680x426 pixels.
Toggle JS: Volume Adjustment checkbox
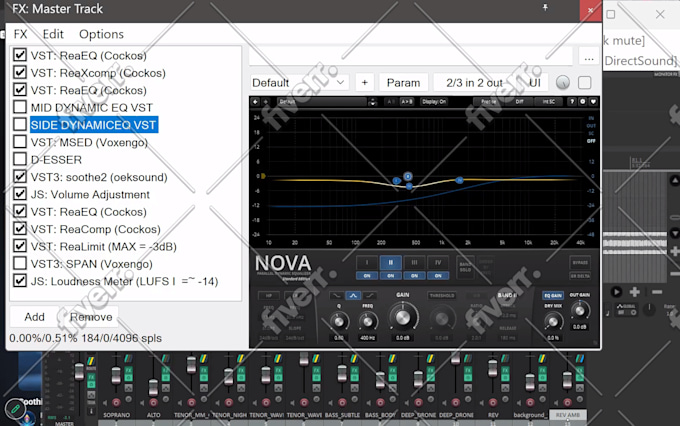click(x=20, y=194)
